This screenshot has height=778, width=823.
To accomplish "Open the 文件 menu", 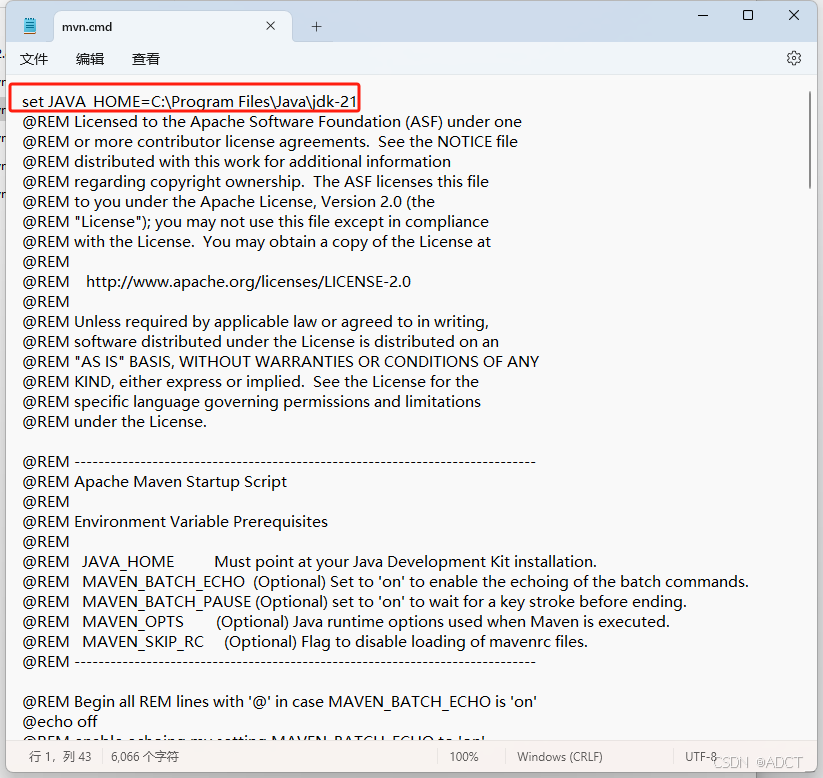I will pyautogui.click(x=33, y=58).
